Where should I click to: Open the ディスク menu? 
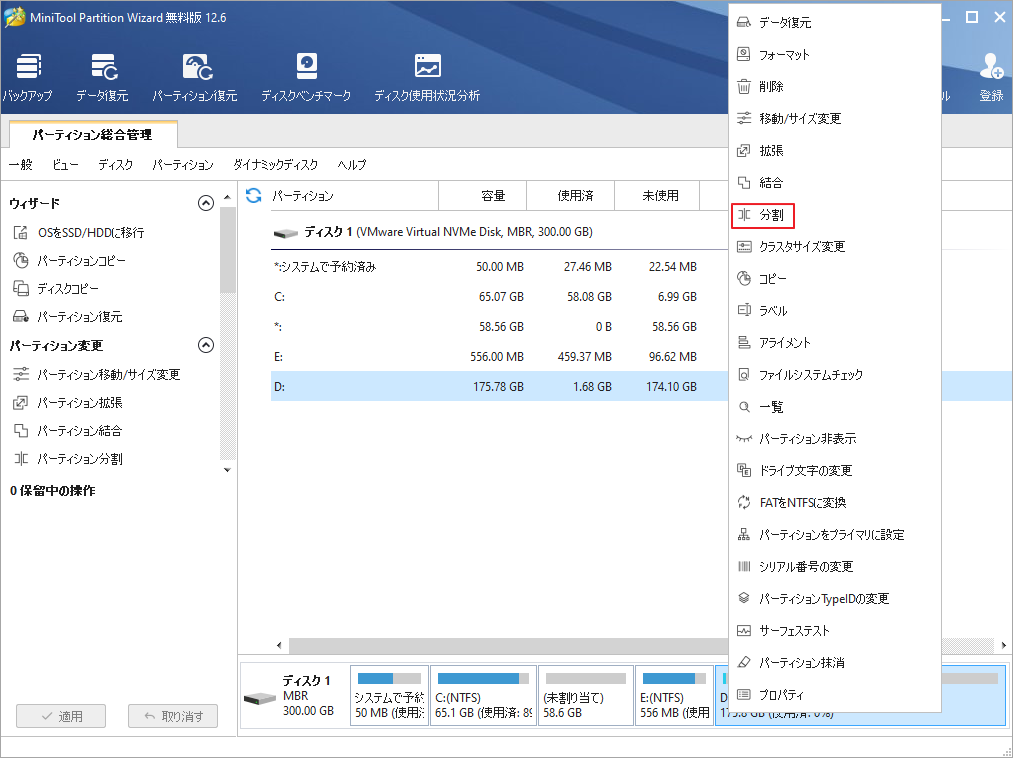[114, 164]
